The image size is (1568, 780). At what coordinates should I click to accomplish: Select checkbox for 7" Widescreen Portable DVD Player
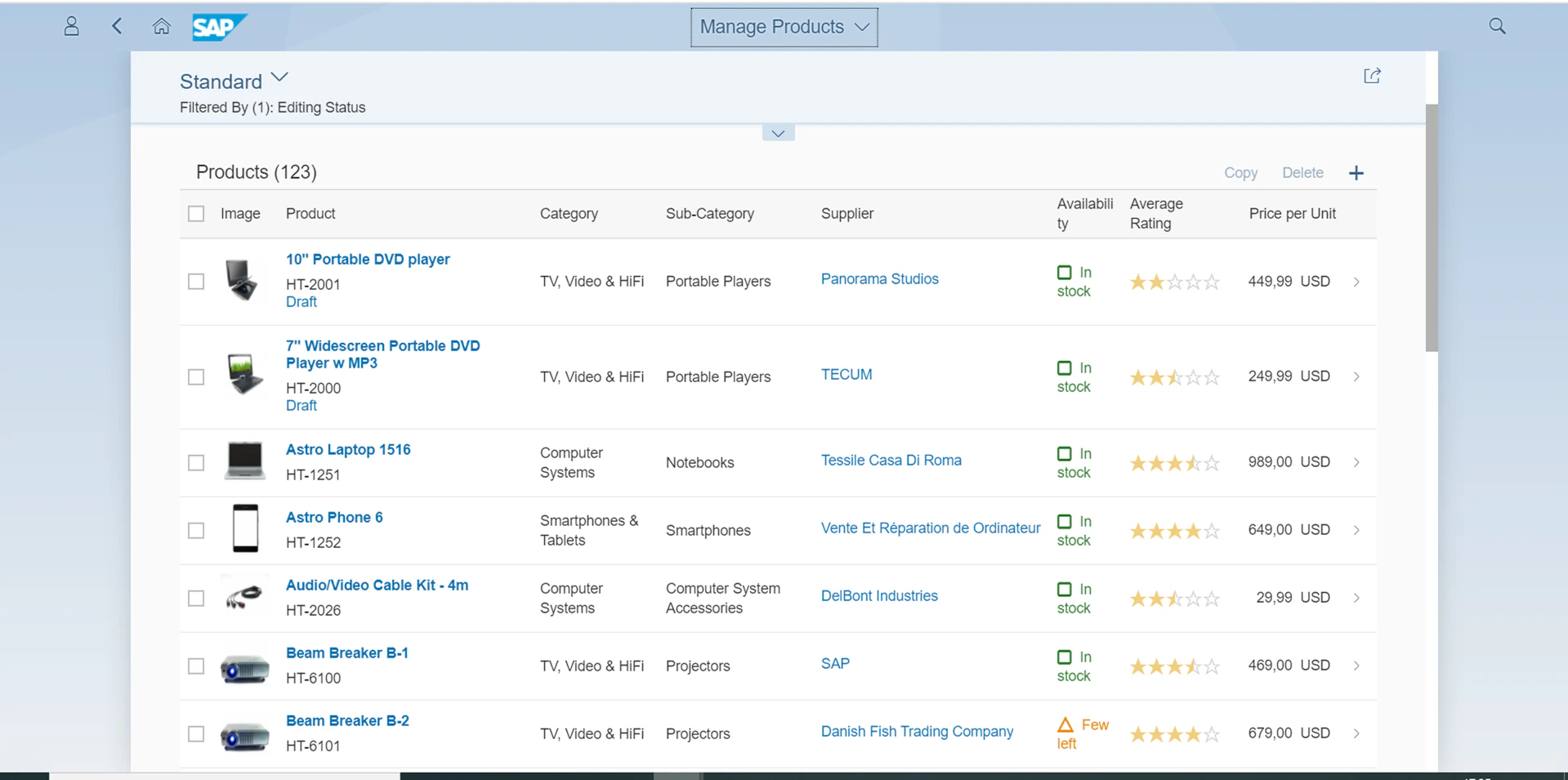(x=196, y=377)
